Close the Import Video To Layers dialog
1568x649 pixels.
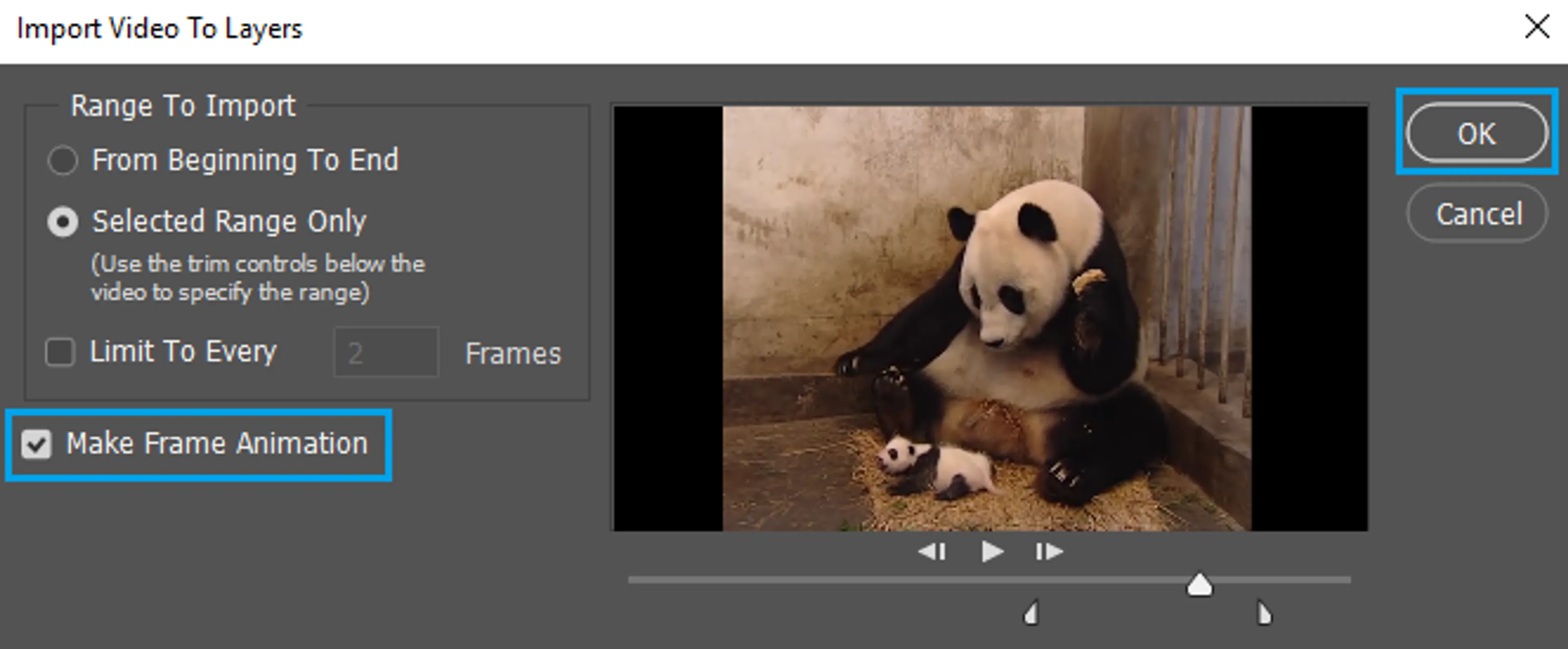pyautogui.click(x=1536, y=27)
